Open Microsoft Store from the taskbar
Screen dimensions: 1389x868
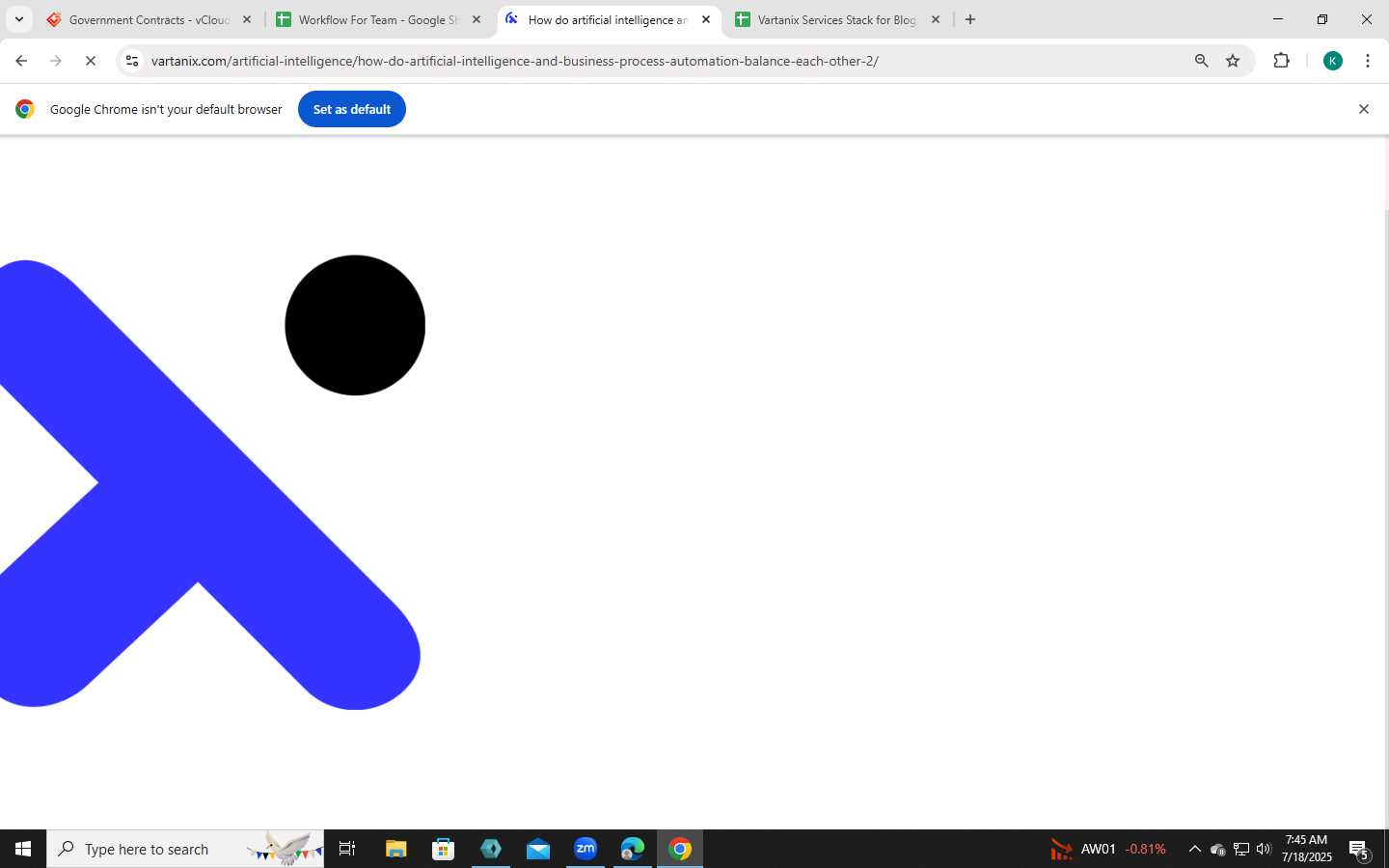pyautogui.click(x=444, y=849)
